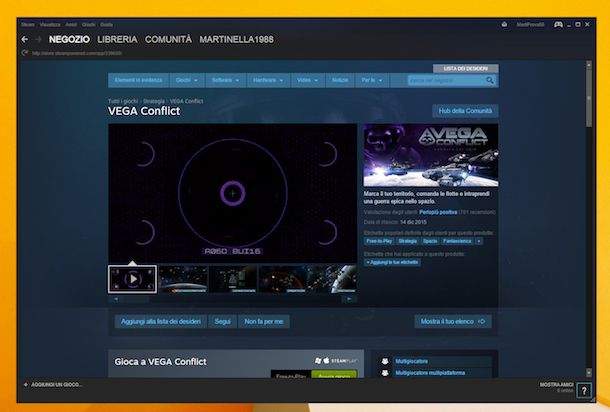Open the Perlopiù positiva reviews link

click(438, 212)
